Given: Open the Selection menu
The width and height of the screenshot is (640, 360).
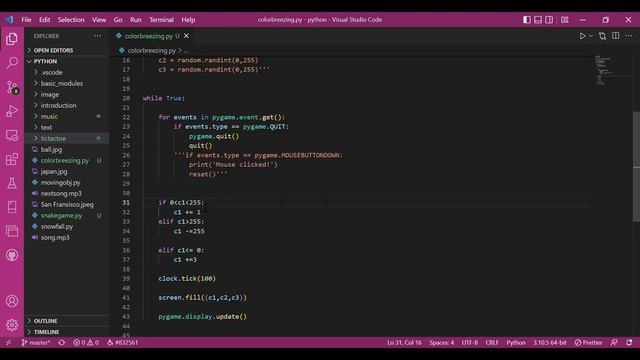Looking at the screenshot, I should pyautogui.click(x=71, y=20).
